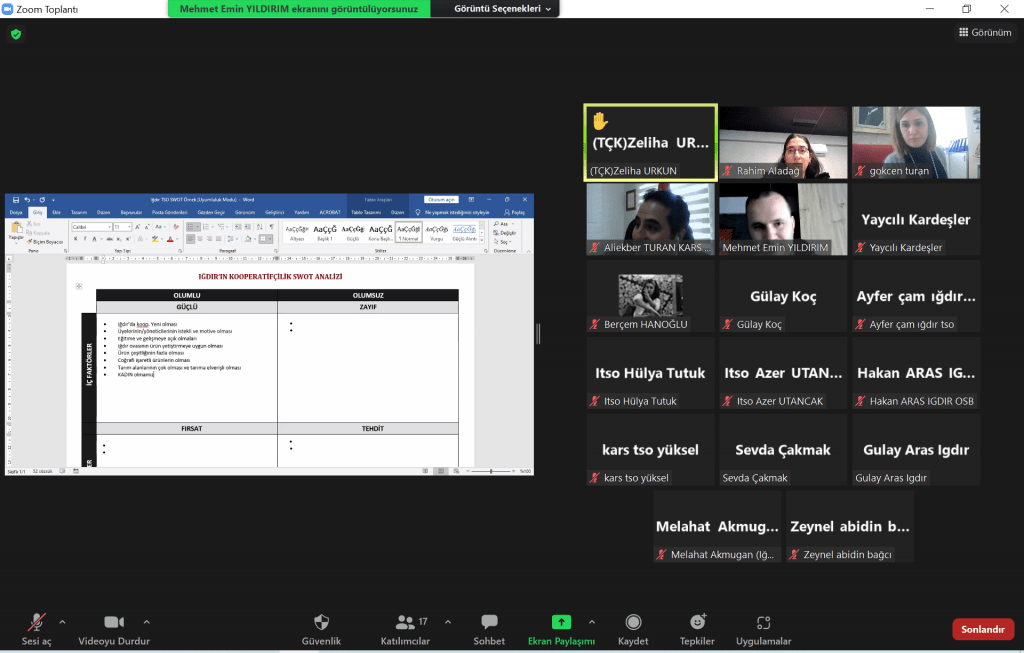Unmute microphone with Sesi aç
This screenshot has width=1024, height=653.
coord(36,623)
